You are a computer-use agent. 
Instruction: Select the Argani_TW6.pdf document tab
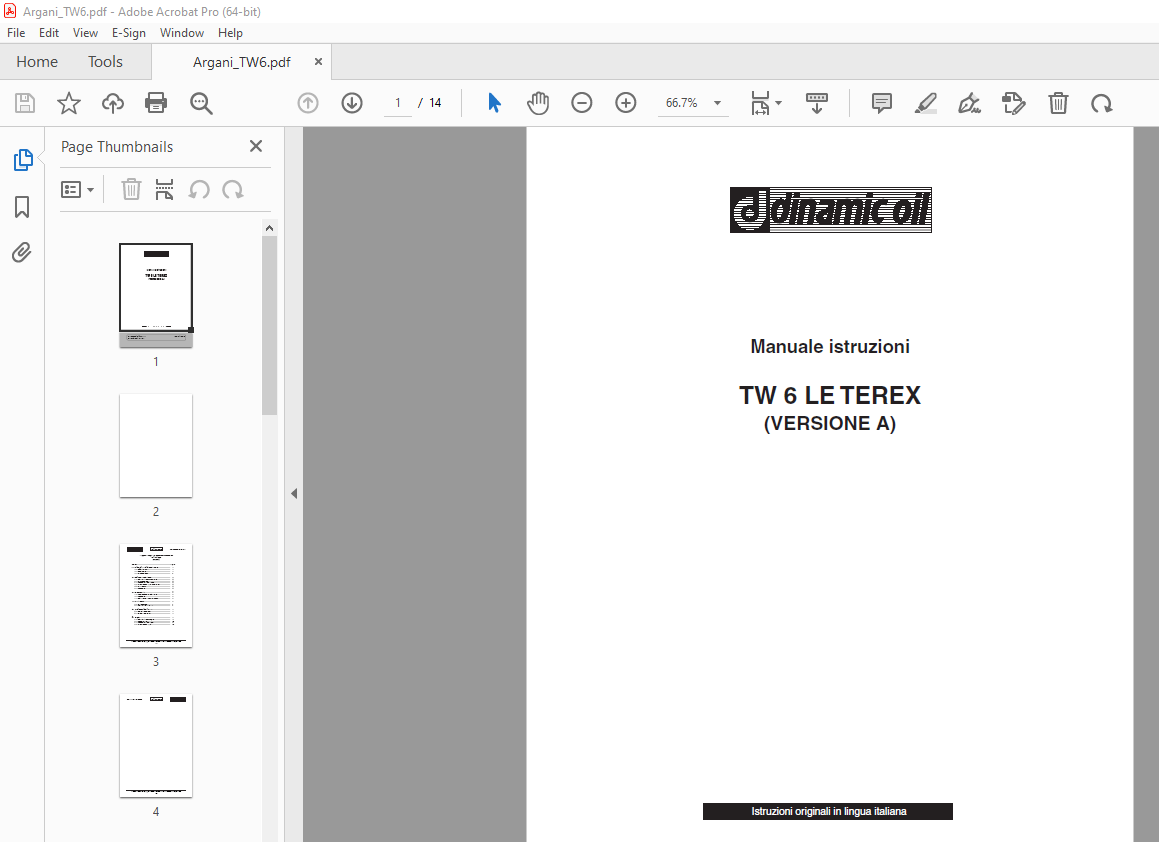click(242, 62)
